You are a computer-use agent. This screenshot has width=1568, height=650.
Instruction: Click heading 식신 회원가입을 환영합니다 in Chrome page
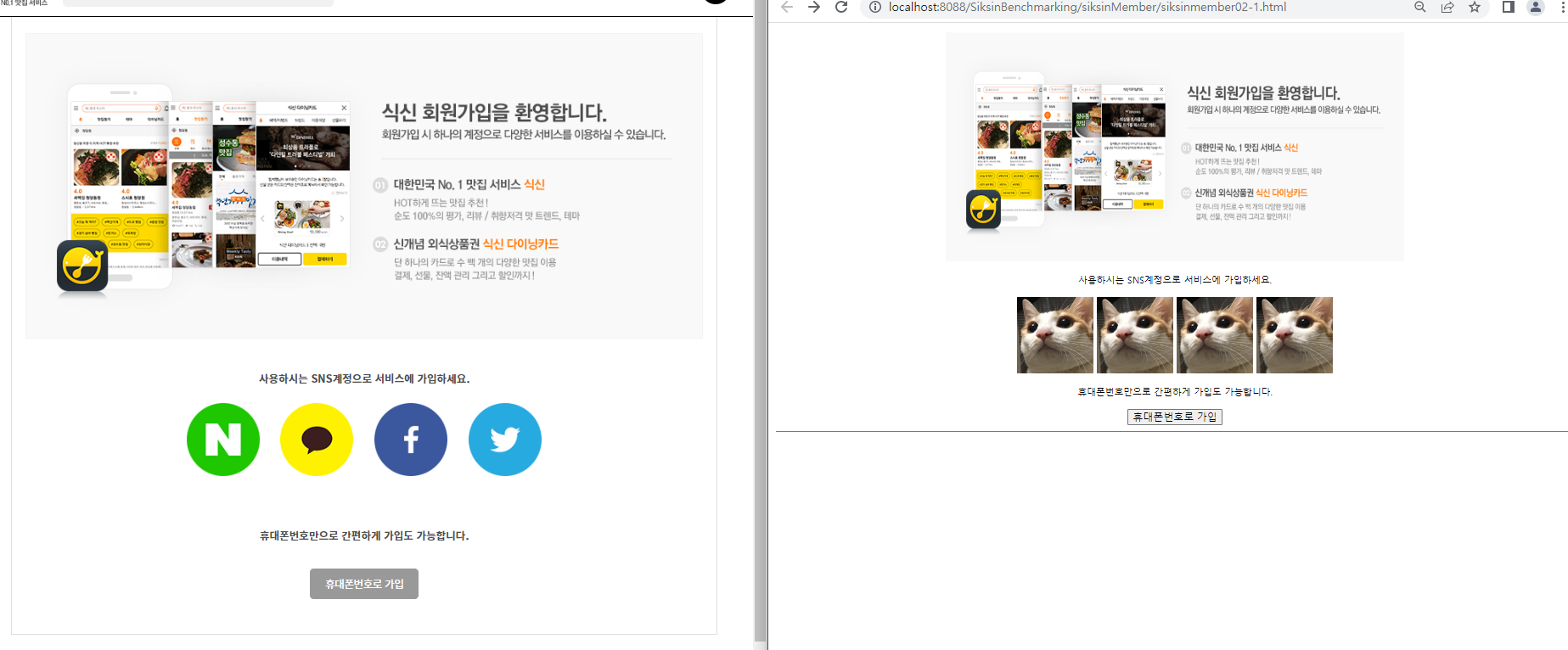point(1263,92)
